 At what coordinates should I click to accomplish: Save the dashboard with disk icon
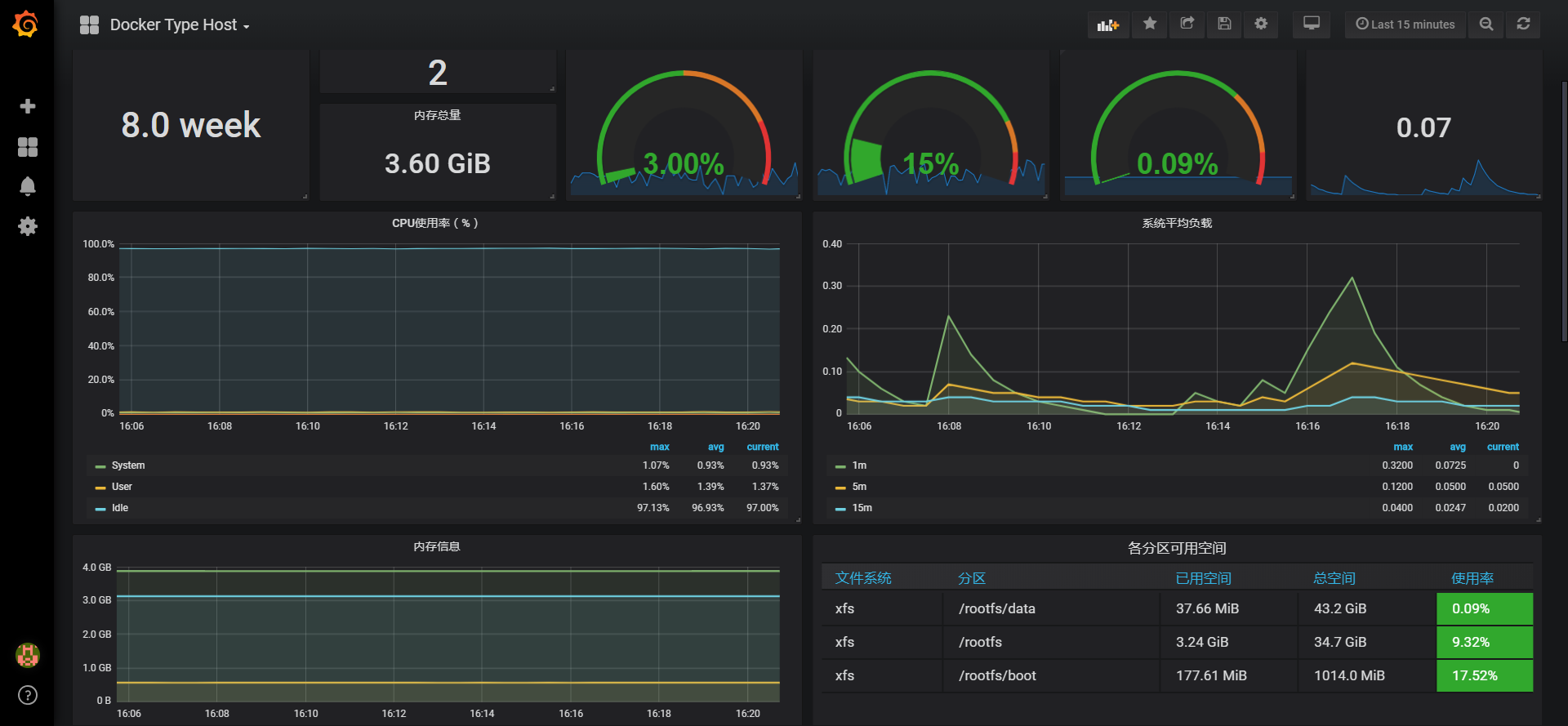pos(1224,24)
